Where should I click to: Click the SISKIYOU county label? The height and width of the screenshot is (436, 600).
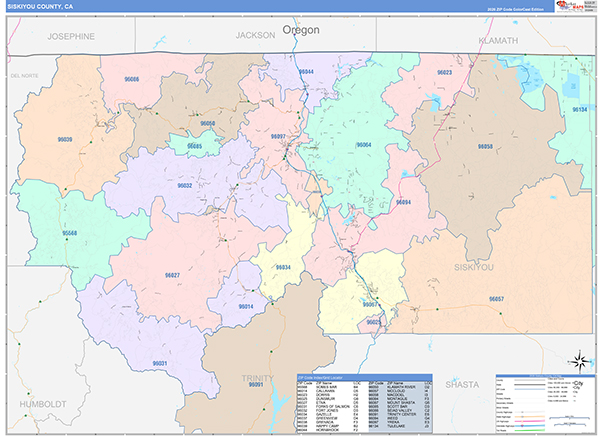coord(474,267)
